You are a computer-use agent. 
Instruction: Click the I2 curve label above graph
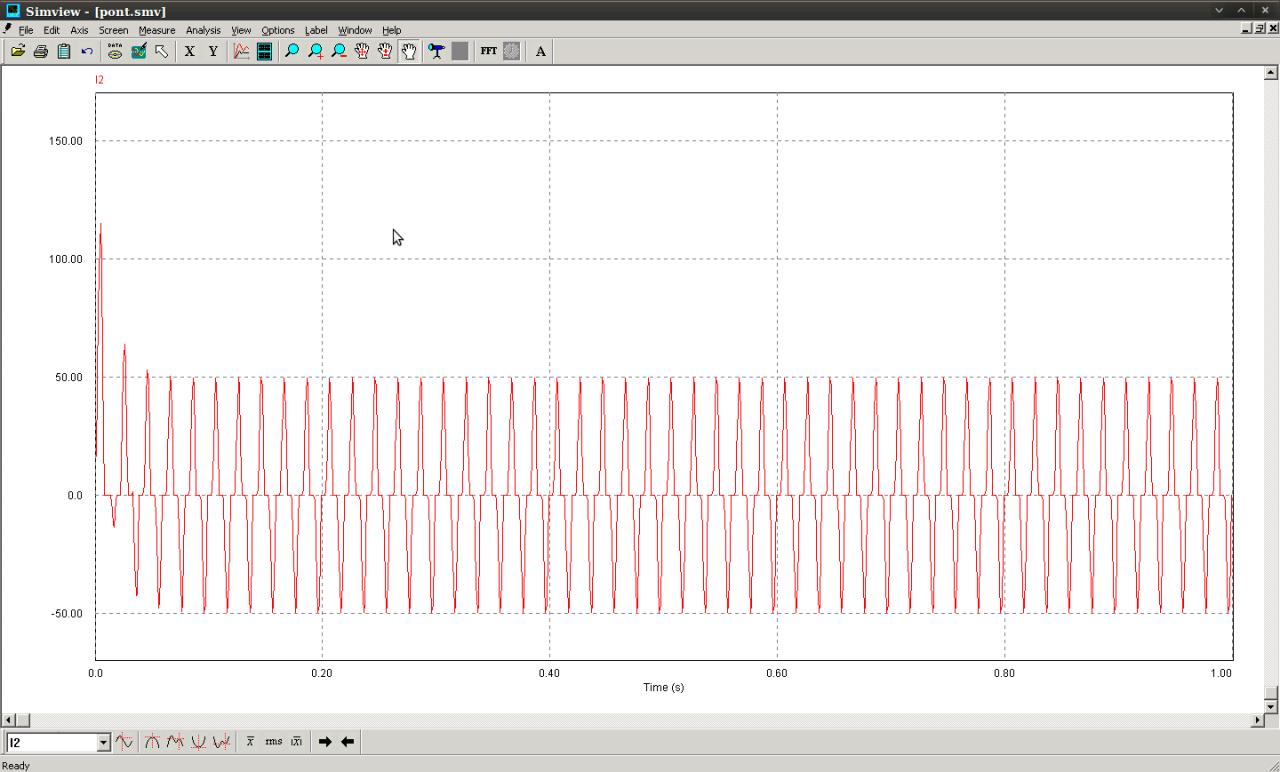point(99,80)
